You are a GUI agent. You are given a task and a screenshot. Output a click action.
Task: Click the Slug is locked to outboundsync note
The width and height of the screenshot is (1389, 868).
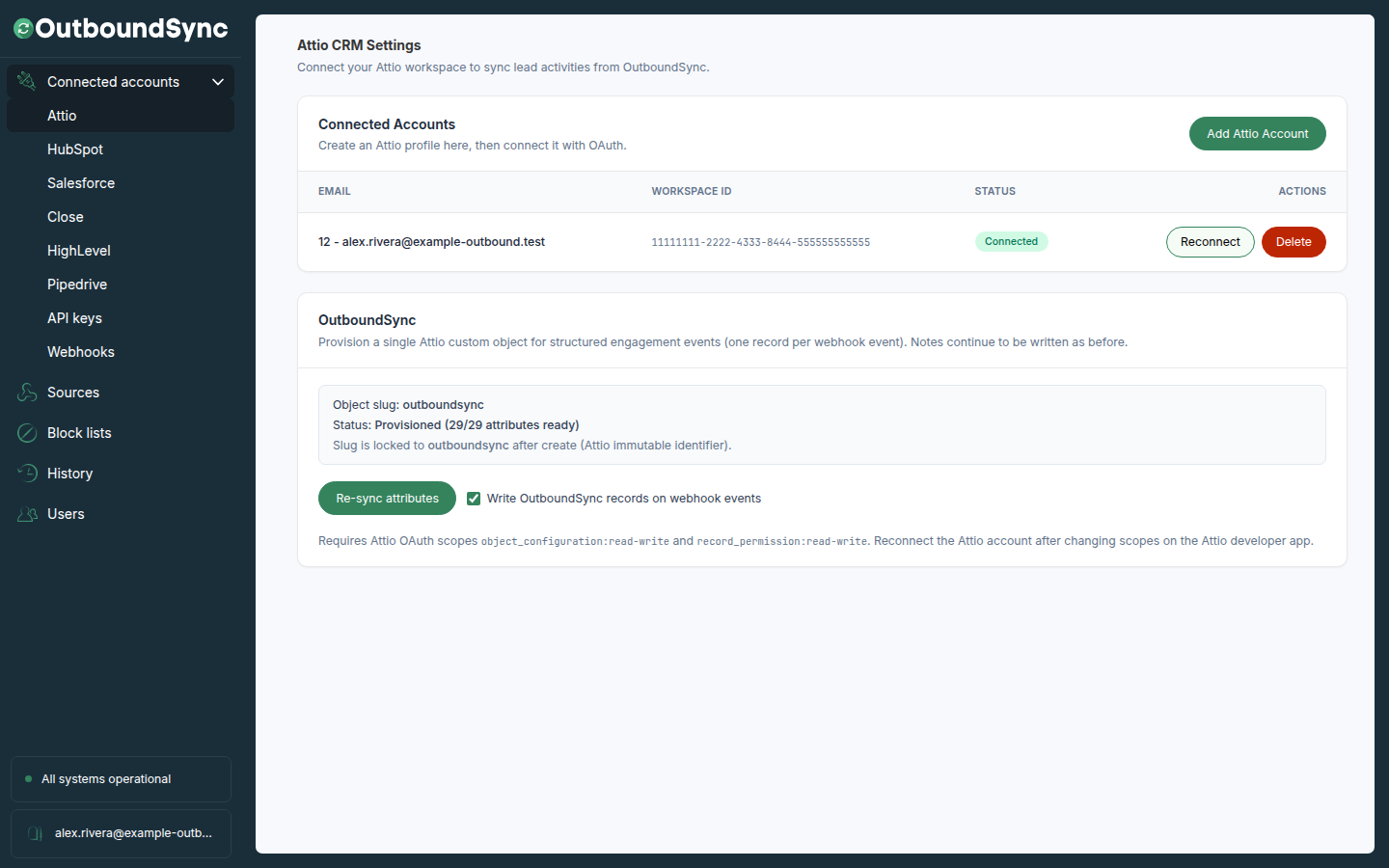point(532,446)
